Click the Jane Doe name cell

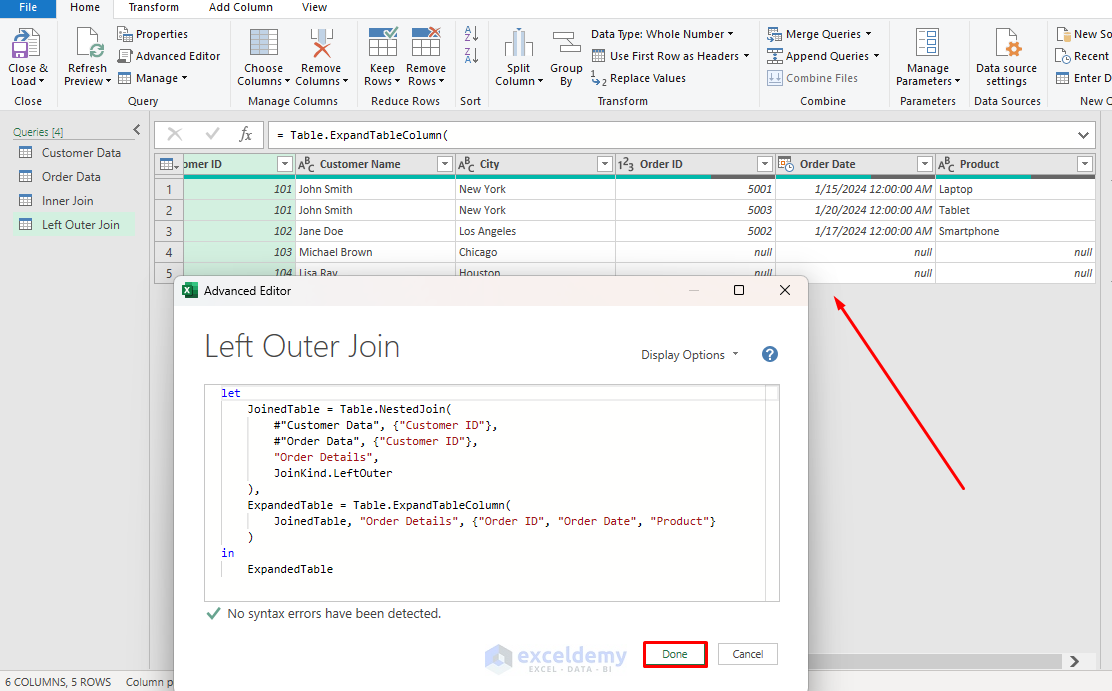375,231
